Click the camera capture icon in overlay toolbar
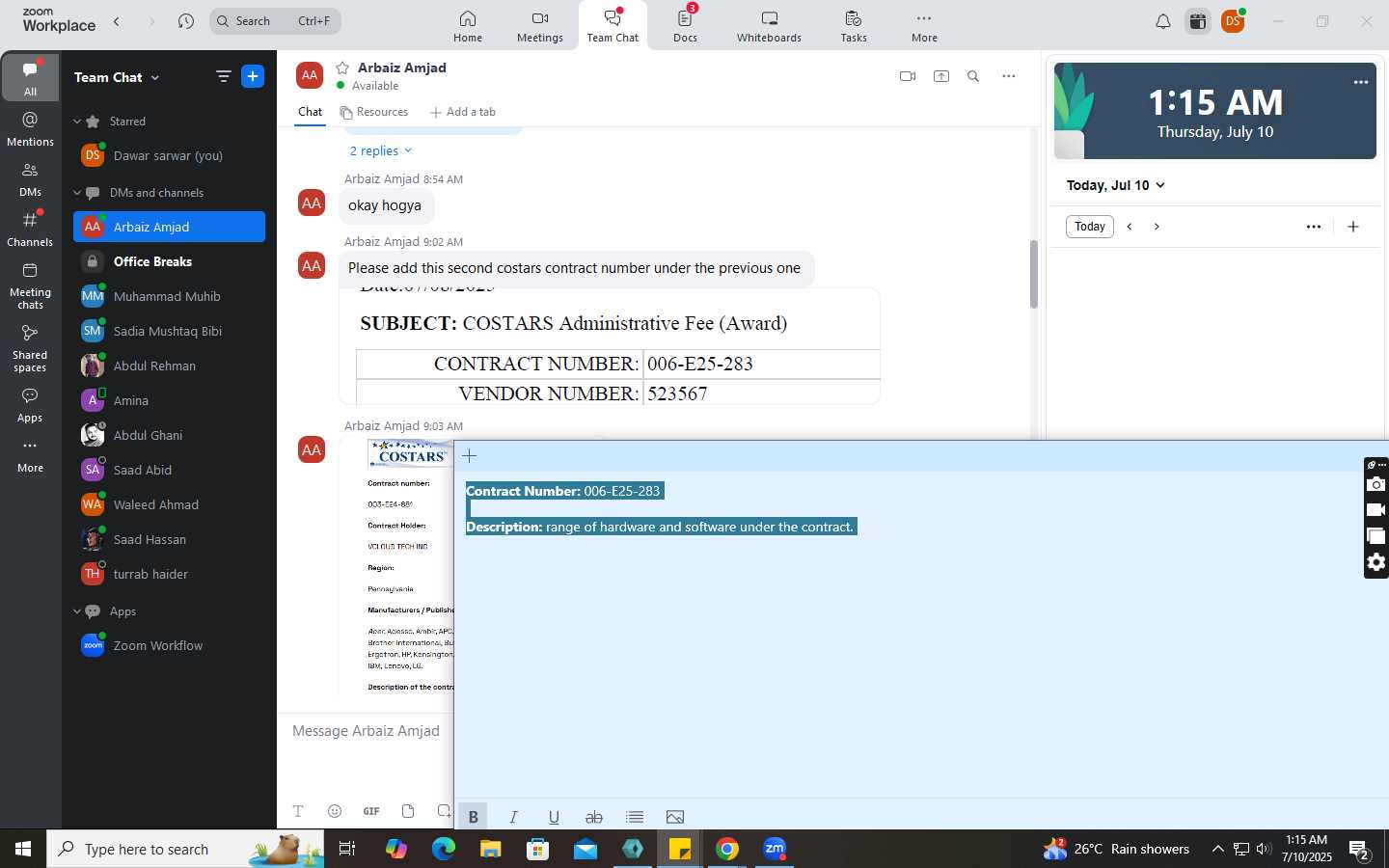1389x868 pixels. point(1376,484)
